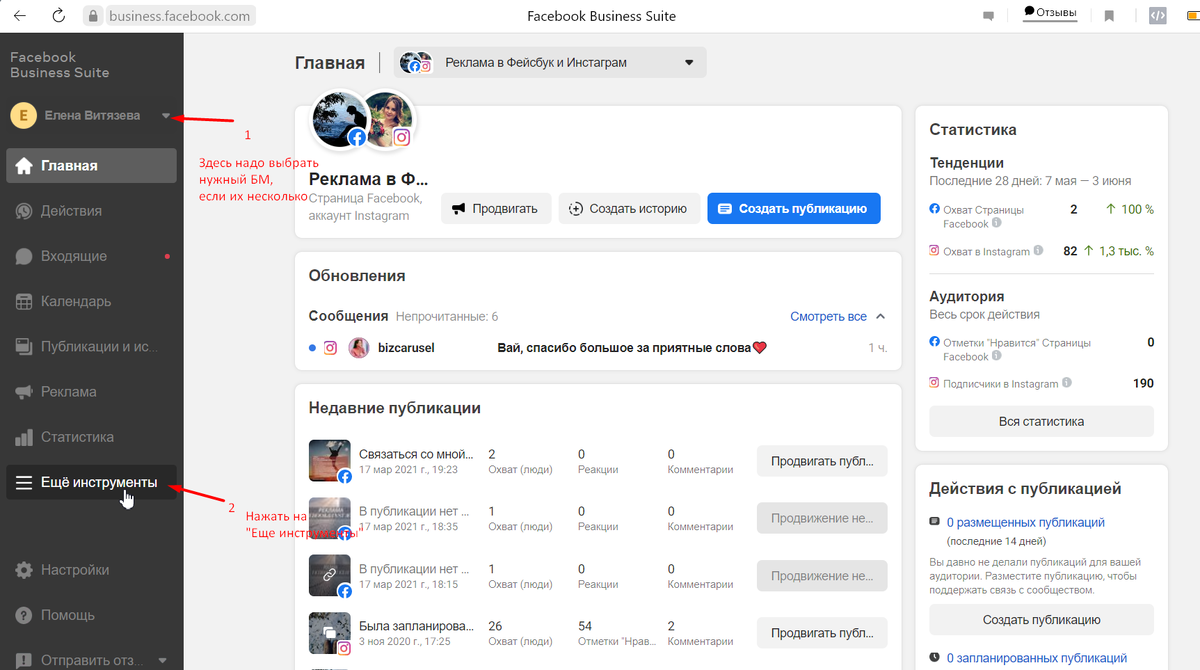The height and width of the screenshot is (670, 1200).
Task: Click the Смотреть все link
Action: [x=828, y=316]
